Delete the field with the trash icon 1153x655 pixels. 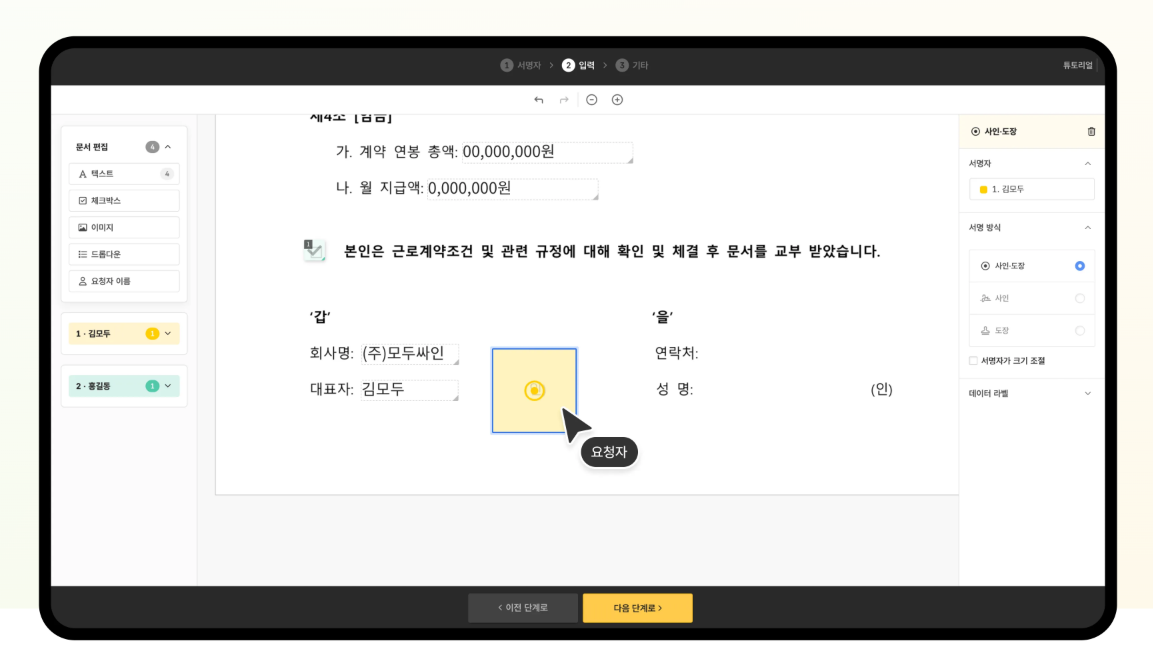point(1091,131)
